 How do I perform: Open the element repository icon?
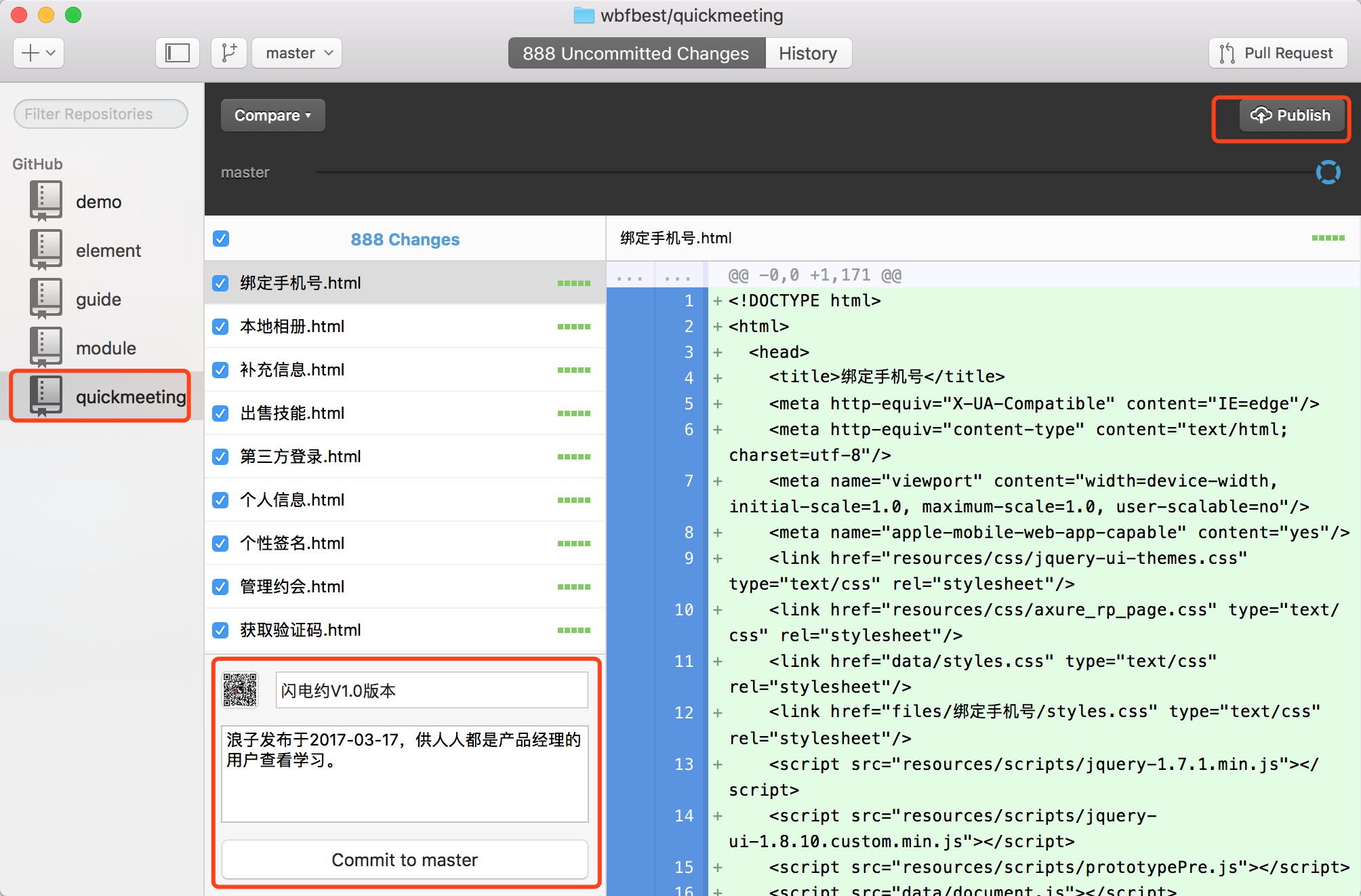click(45, 250)
